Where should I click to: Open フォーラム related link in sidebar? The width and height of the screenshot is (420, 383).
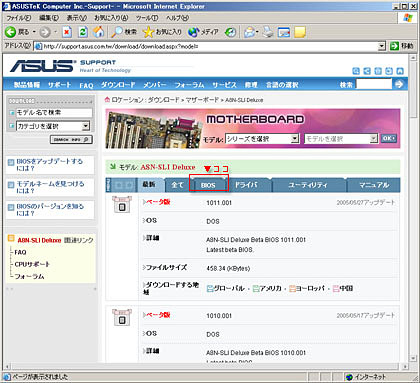29,276
